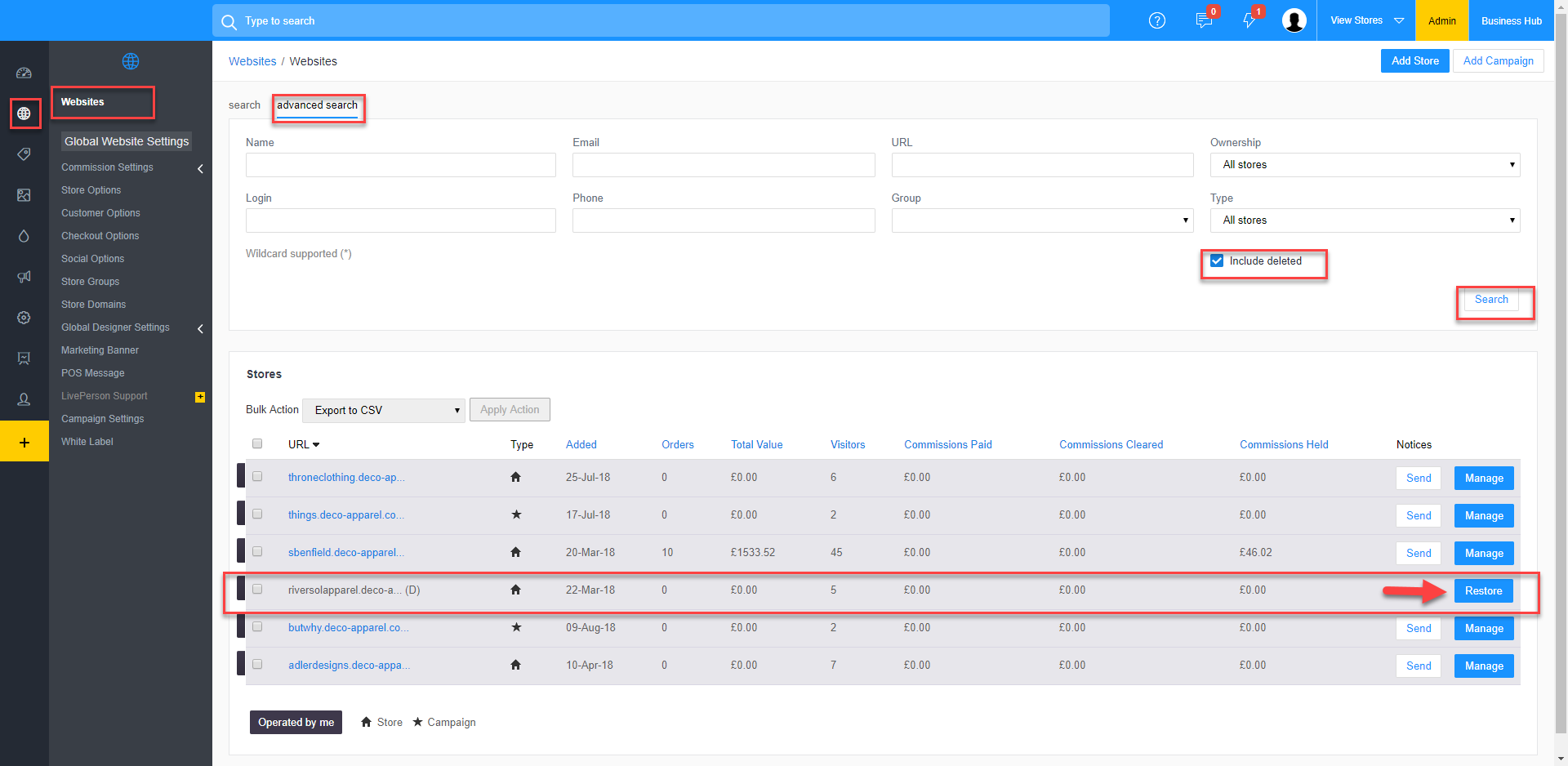Open the Type dropdown
1568x766 pixels.
[1365, 220]
